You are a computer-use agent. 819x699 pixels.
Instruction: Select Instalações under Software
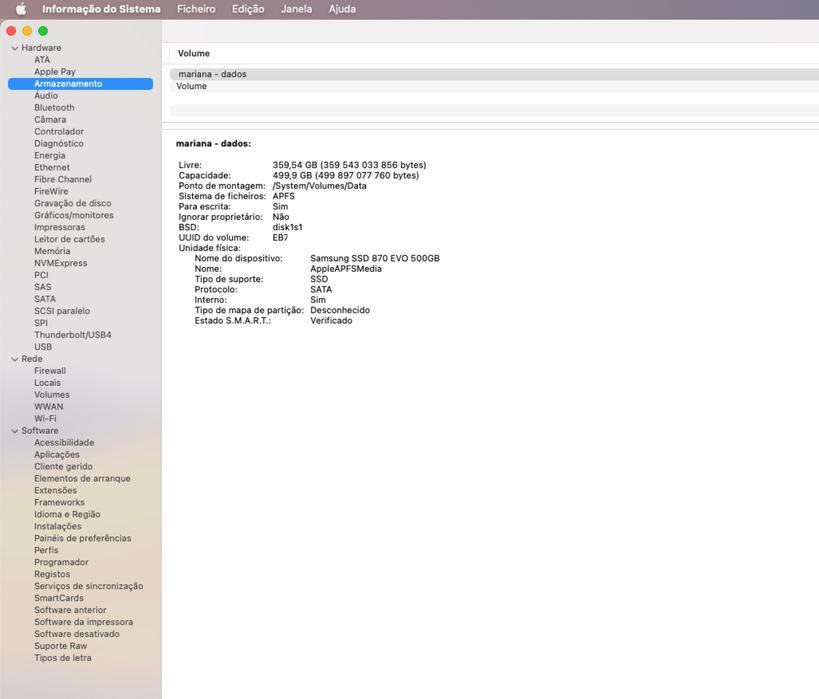point(58,527)
